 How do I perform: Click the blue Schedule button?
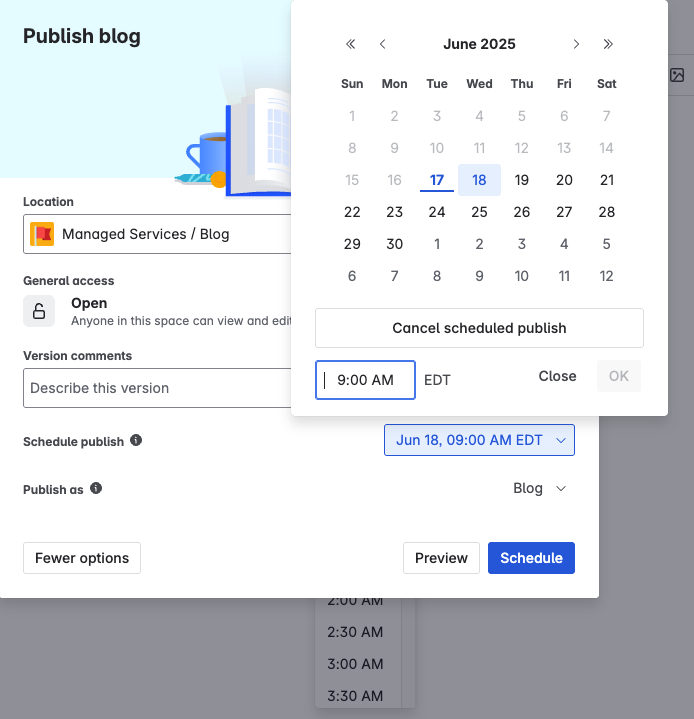[531, 558]
